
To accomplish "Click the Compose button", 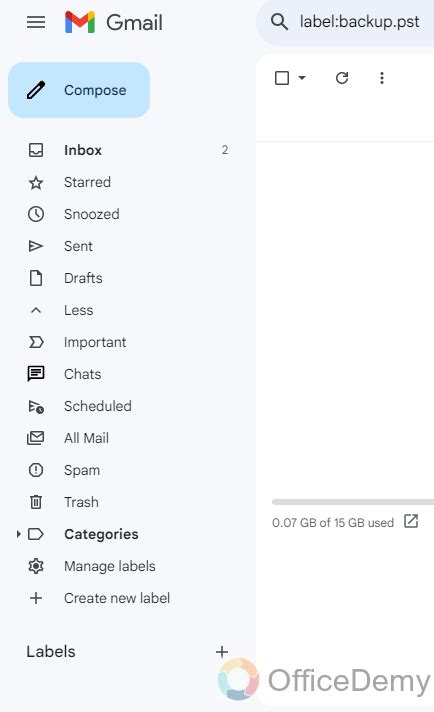I will tap(79, 90).
